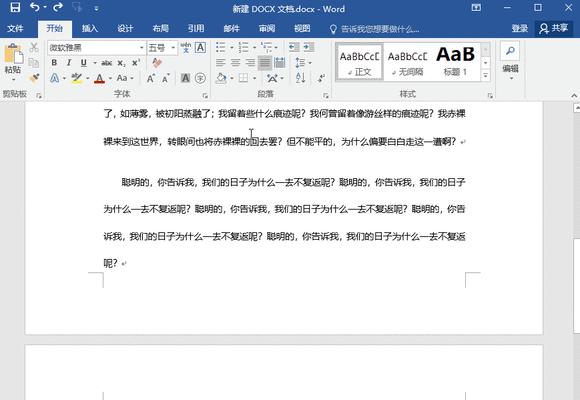
Task: Open Ribbon Display Options in the title bar
Action: pyautogui.click(x=476, y=8)
